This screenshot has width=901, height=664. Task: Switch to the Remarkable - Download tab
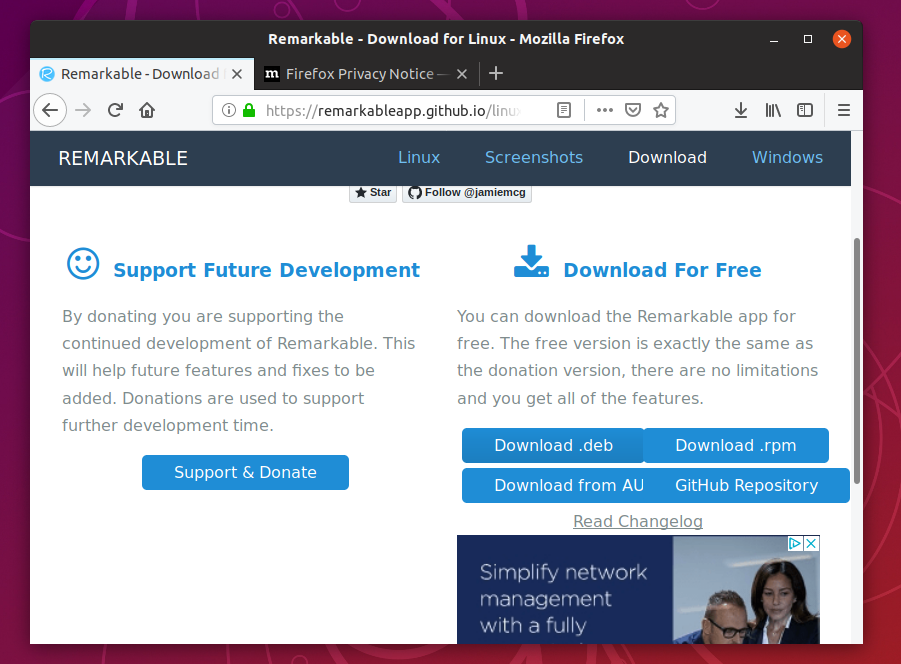141,74
